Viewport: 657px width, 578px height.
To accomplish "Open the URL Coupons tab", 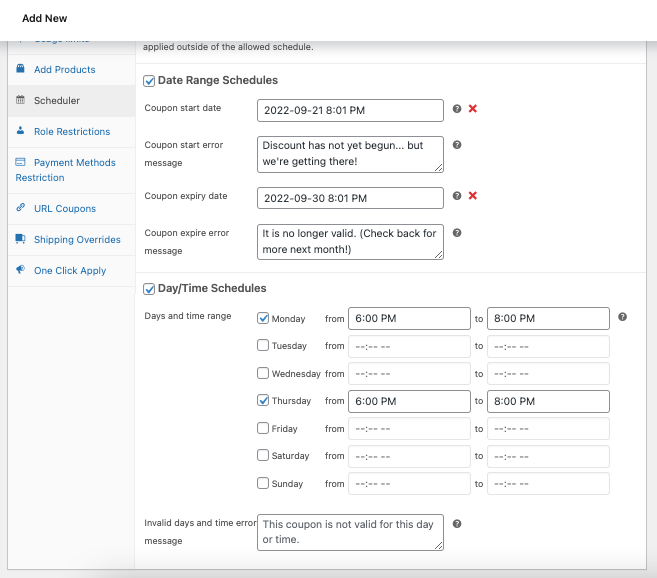I will point(71,209).
